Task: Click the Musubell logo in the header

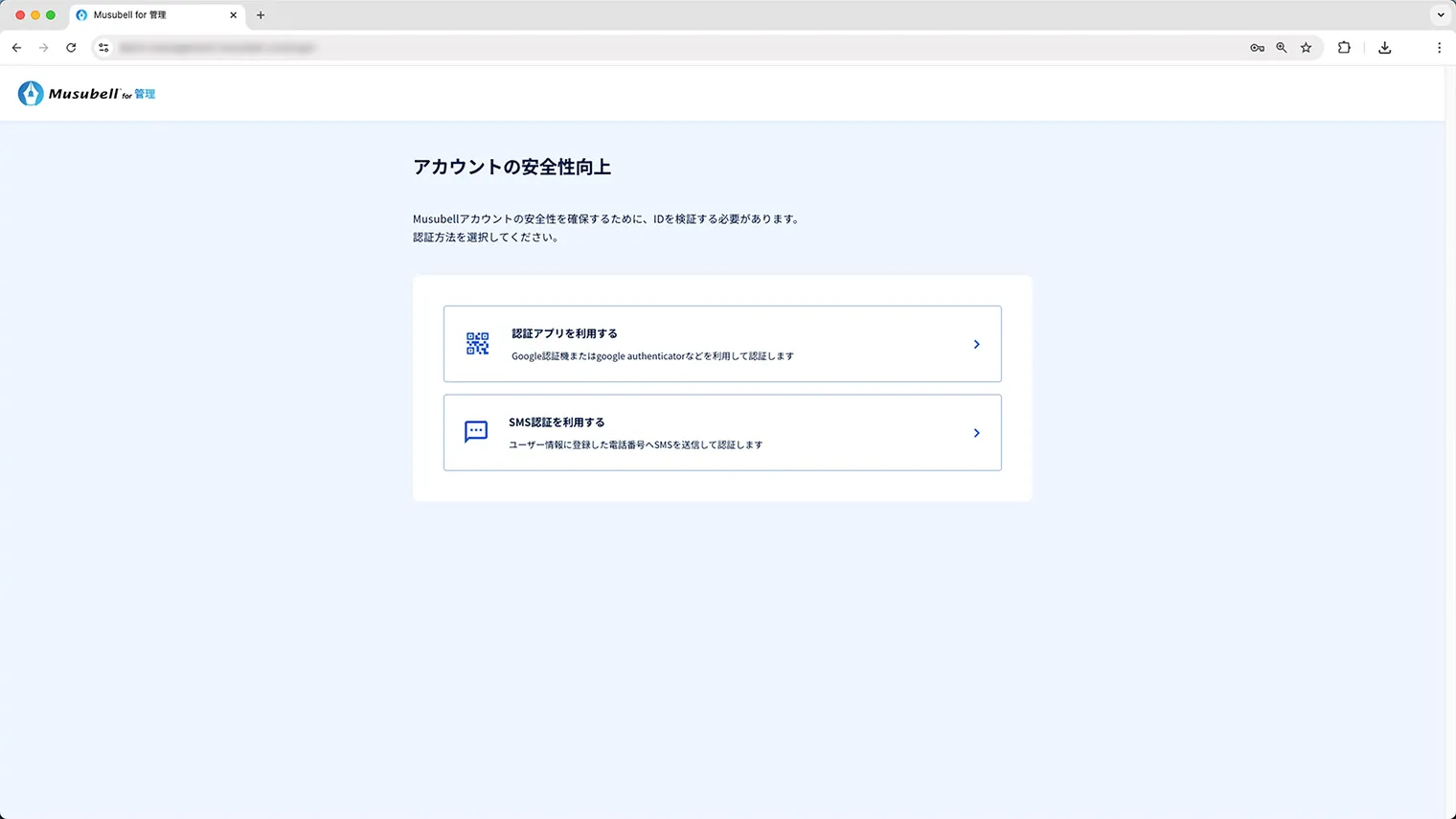Action: coord(85,93)
